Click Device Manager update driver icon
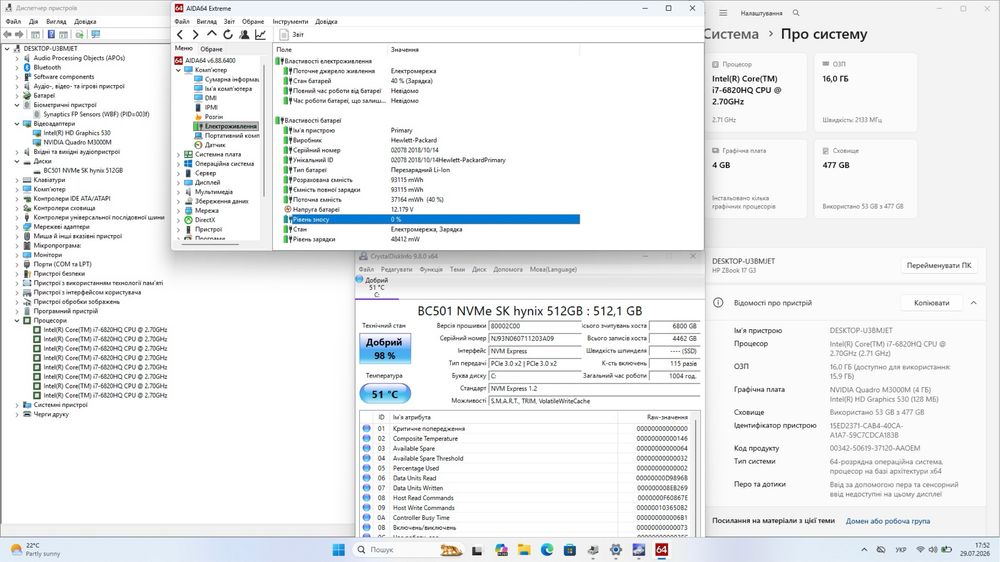This screenshot has width=1000, height=562. point(79,34)
